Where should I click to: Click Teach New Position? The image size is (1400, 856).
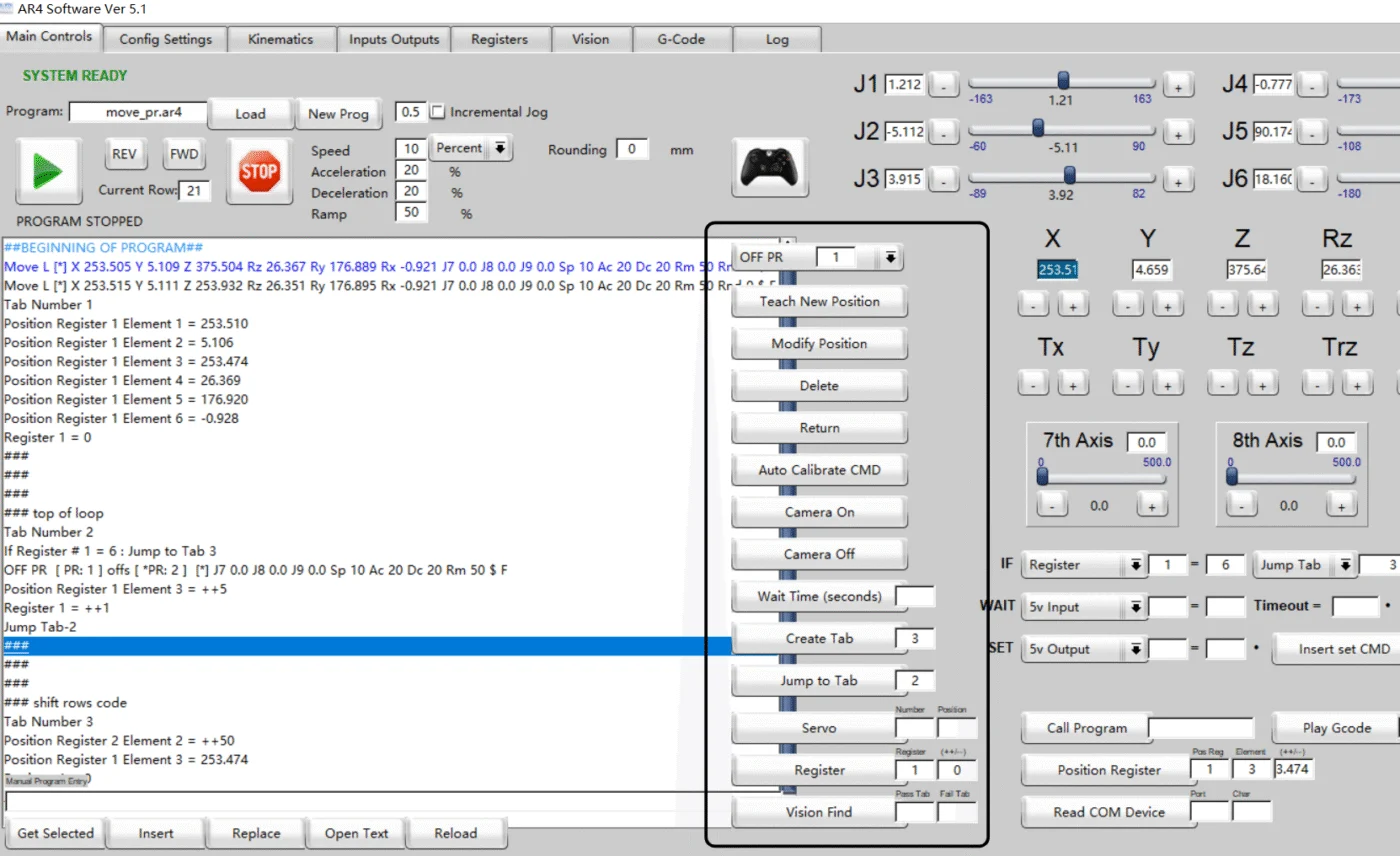tap(819, 301)
